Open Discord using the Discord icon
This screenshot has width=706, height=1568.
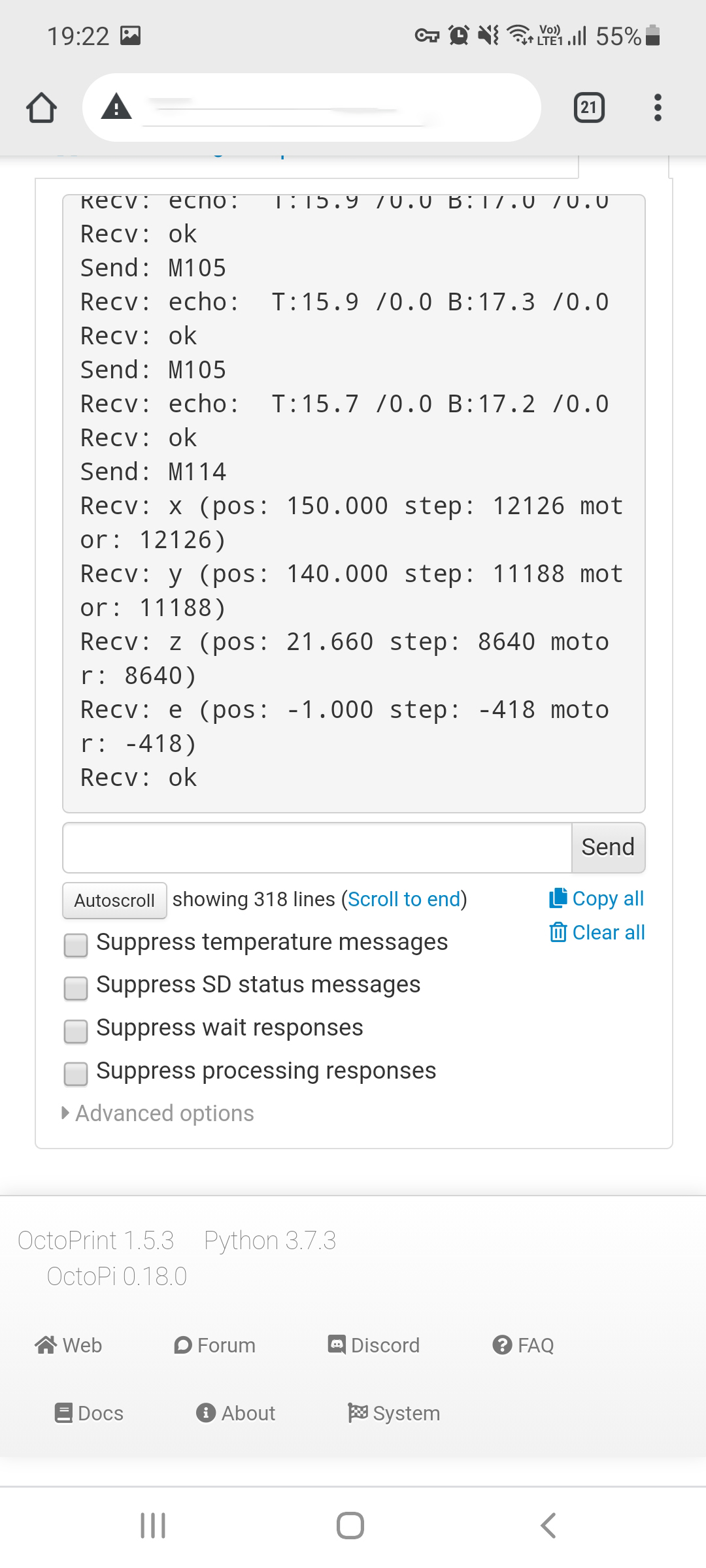(337, 1345)
